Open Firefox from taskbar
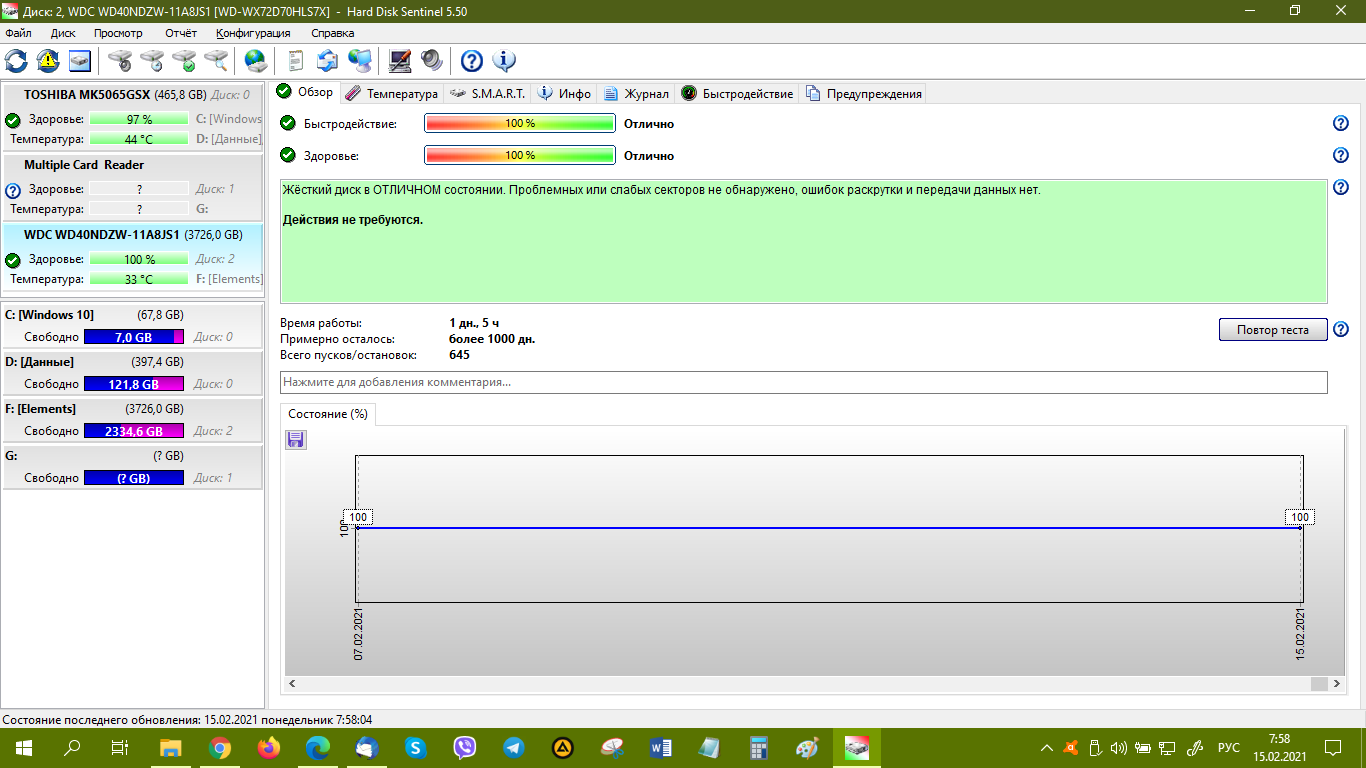1366x768 pixels. [269, 747]
